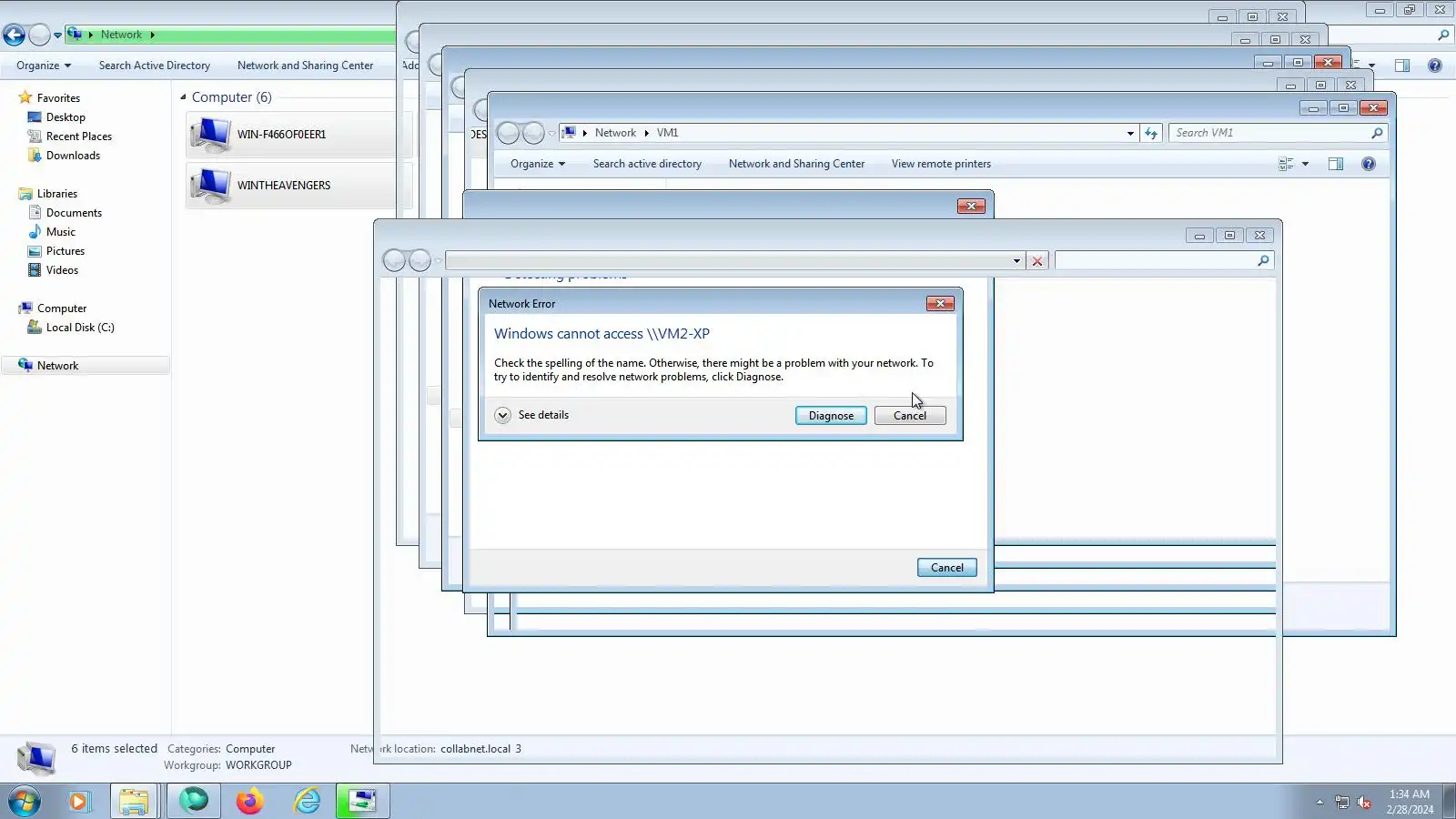Expand See details in Network Error dialog
This screenshot has width=1456, height=819.
coord(532,415)
